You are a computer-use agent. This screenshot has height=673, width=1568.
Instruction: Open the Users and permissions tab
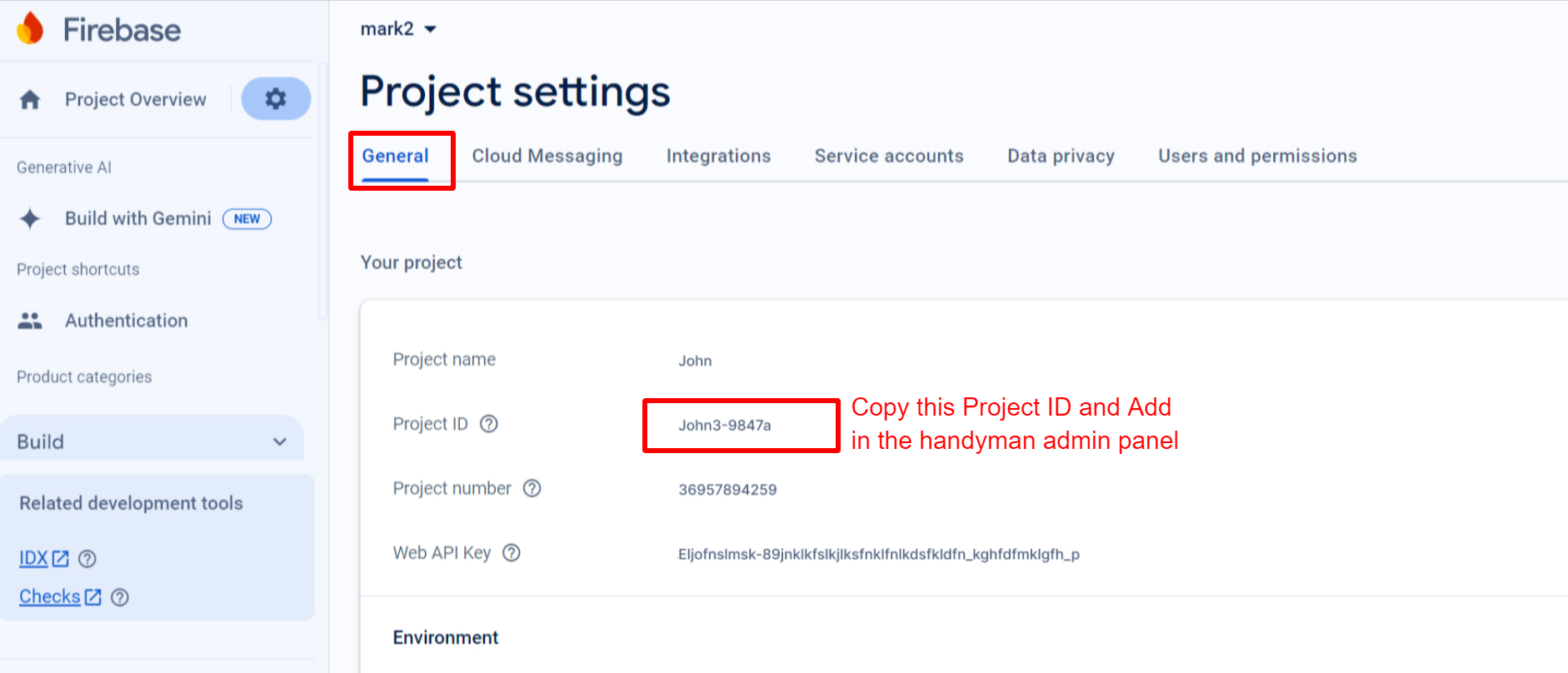click(x=1257, y=157)
